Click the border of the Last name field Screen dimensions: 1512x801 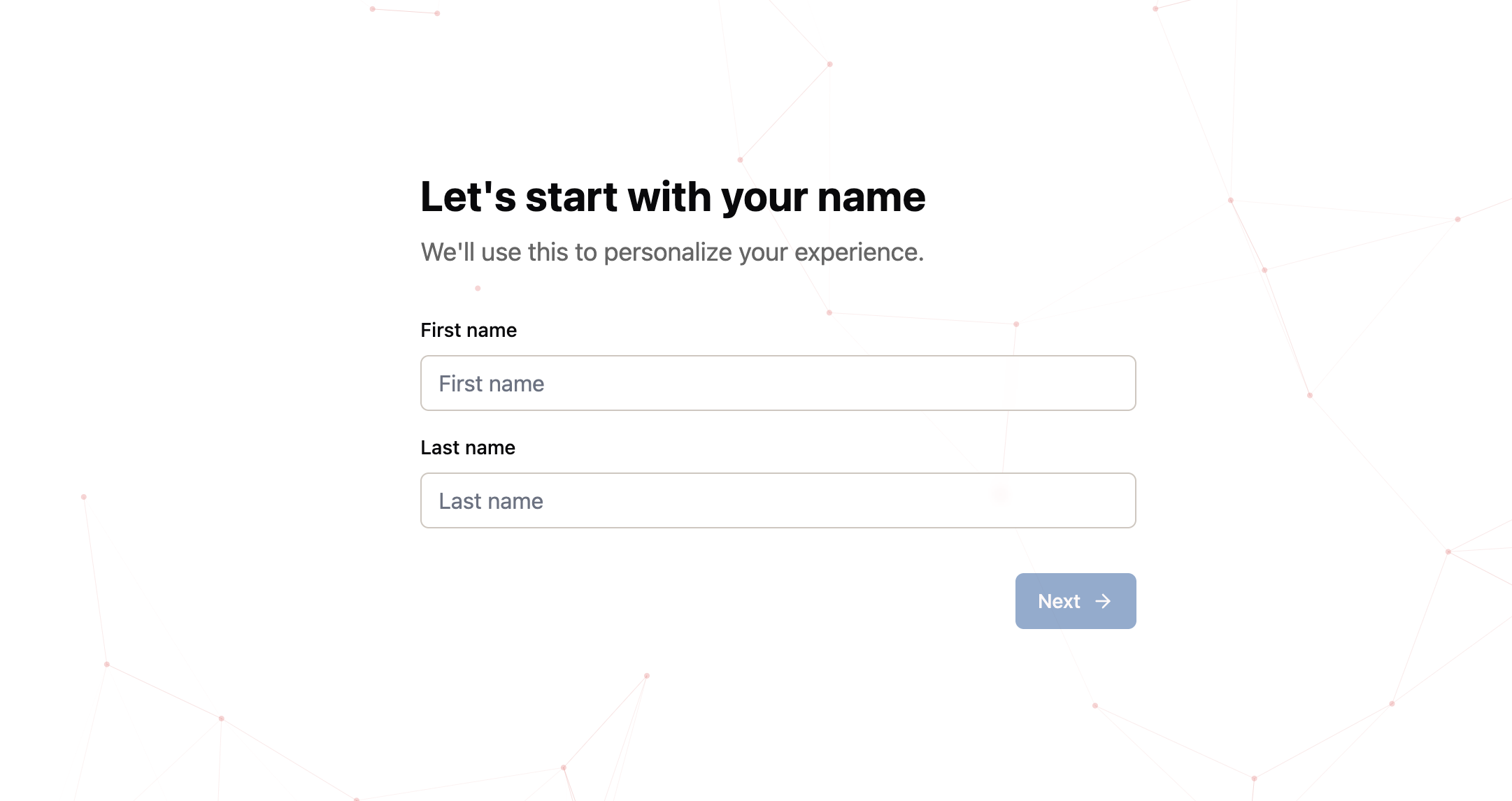[778, 475]
